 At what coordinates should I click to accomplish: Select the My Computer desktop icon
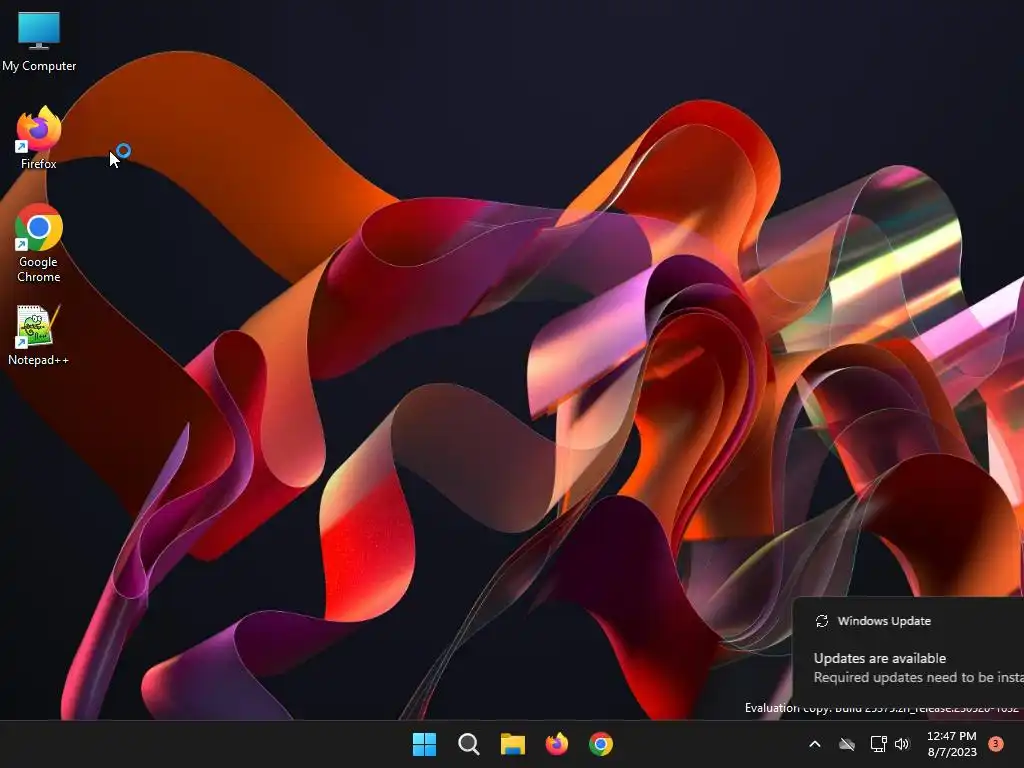(x=39, y=41)
